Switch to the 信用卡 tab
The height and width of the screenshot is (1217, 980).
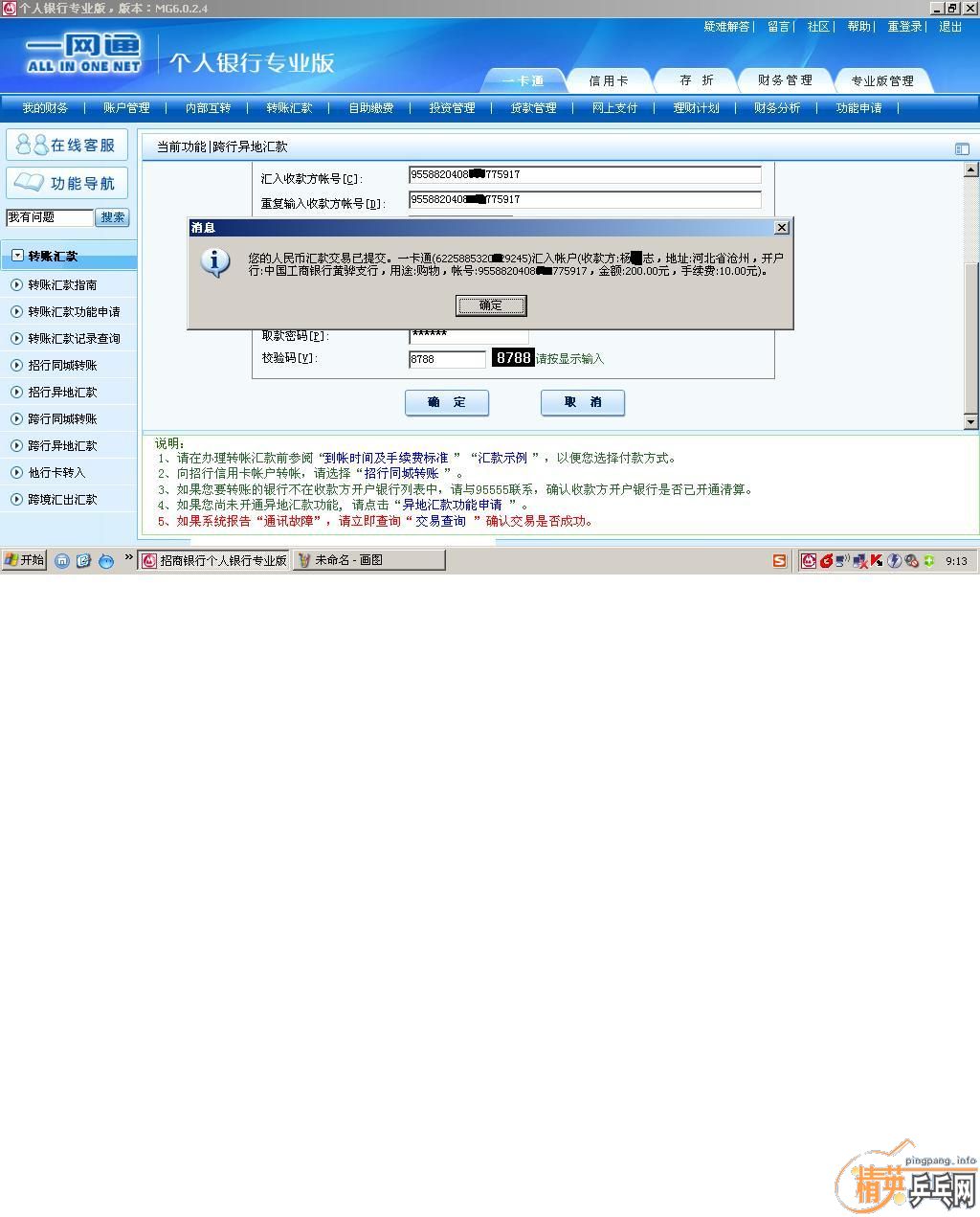[609, 80]
